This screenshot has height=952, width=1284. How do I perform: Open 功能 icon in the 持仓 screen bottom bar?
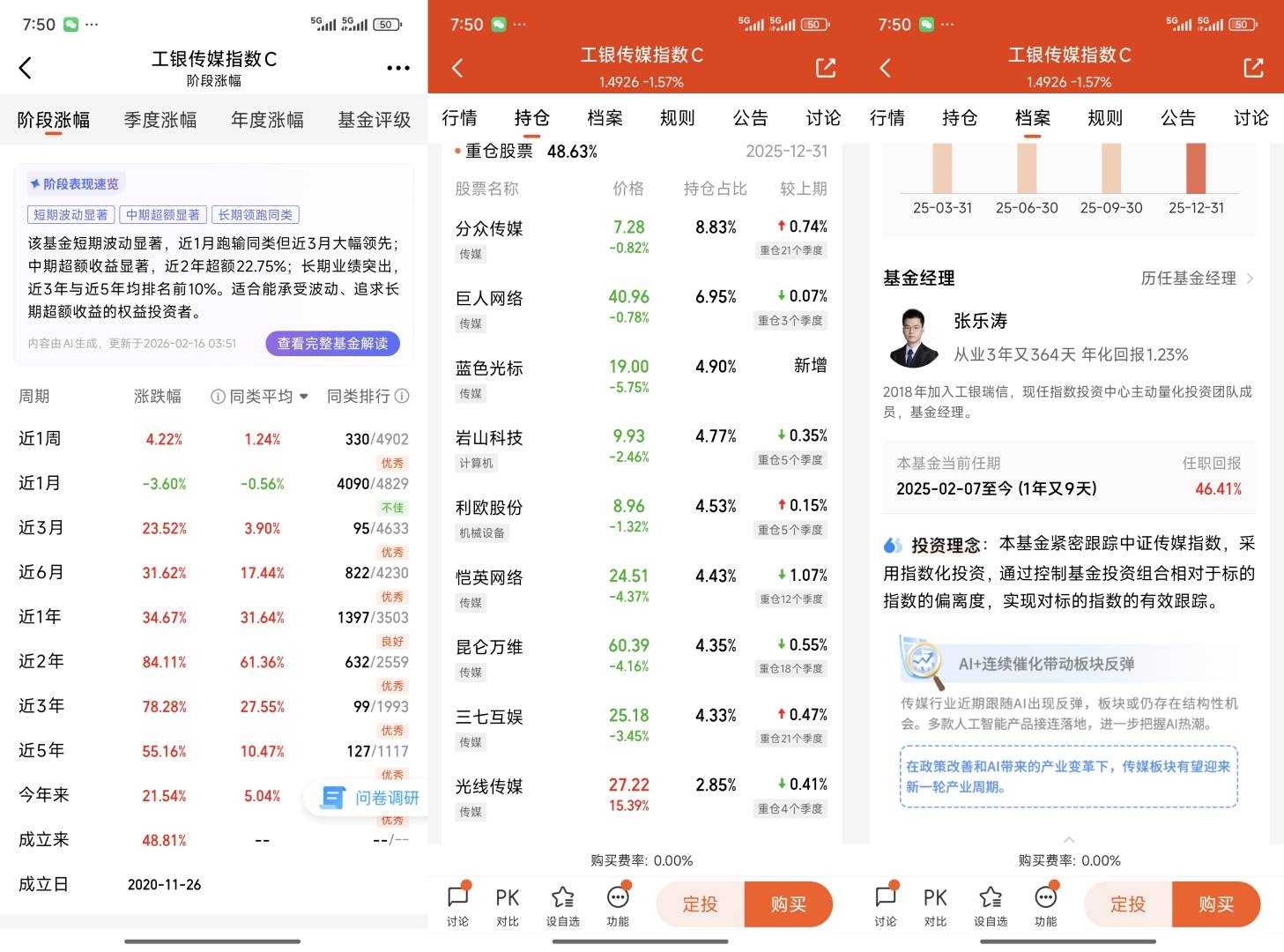click(x=618, y=904)
